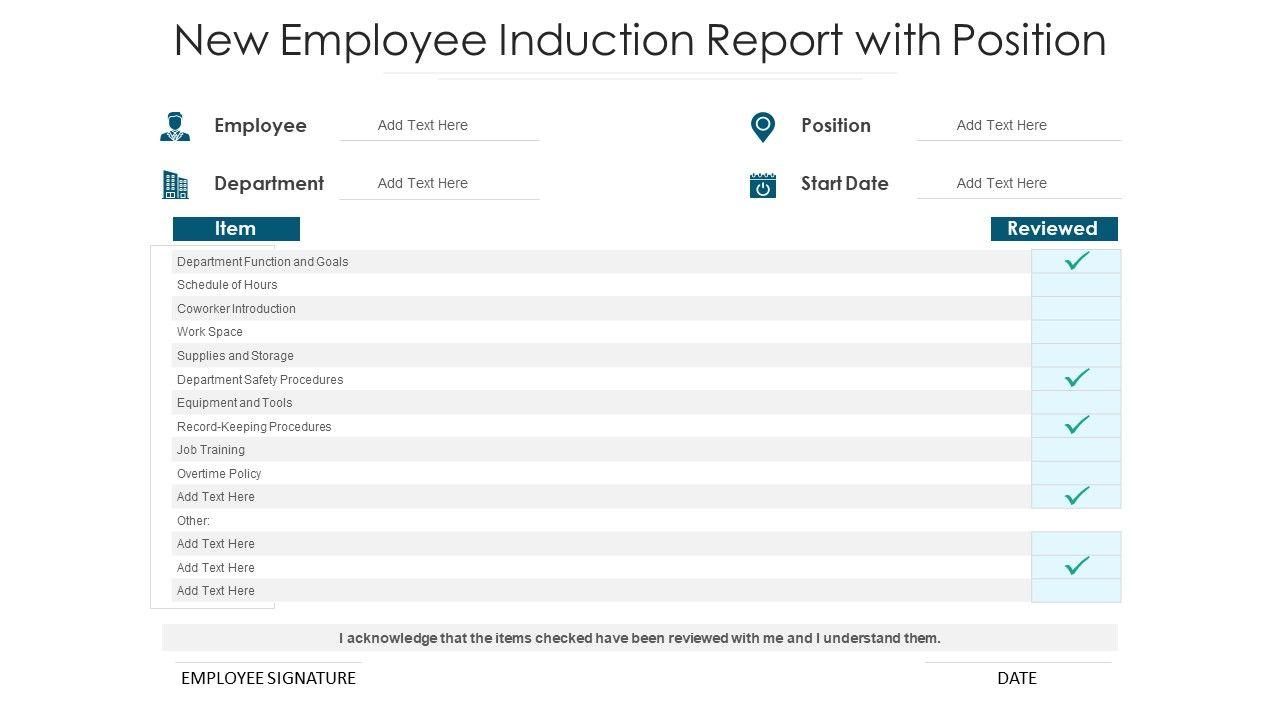Screen dimensions: 1280x720
Task: Uncheck Department Function and Goals reviewed box
Action: pos(1076,261)
